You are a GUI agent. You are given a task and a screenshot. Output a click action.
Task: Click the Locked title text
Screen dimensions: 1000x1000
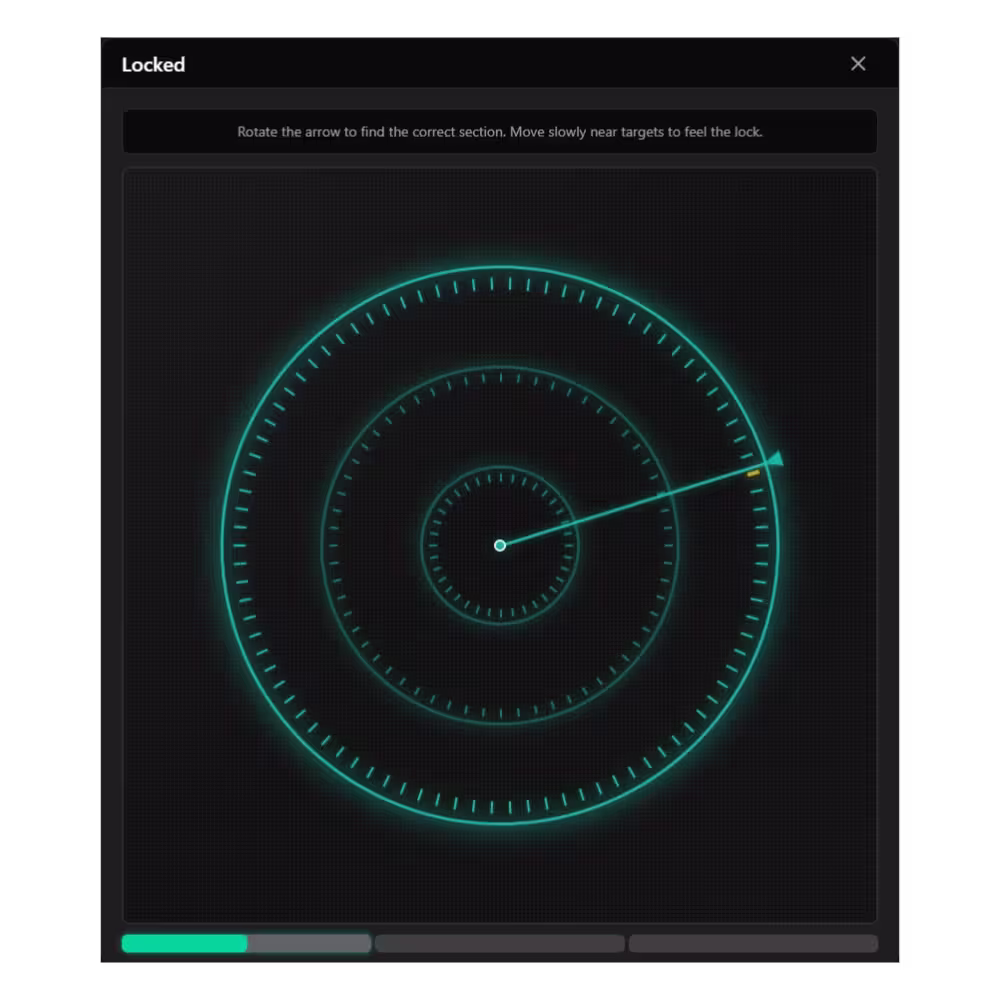coord(153,64)
